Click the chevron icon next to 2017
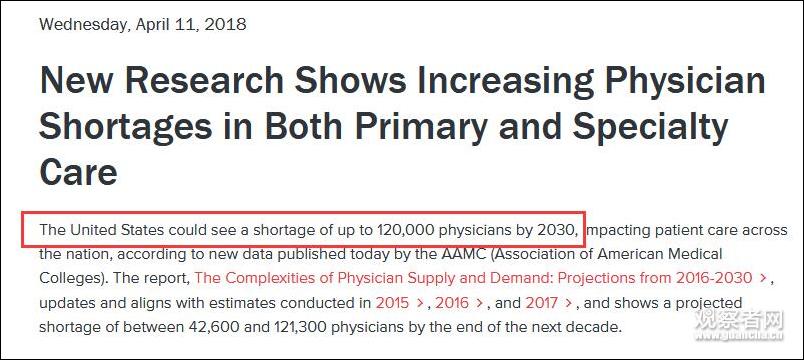Screen dimensions: 804x360 [x=569, y=303]
